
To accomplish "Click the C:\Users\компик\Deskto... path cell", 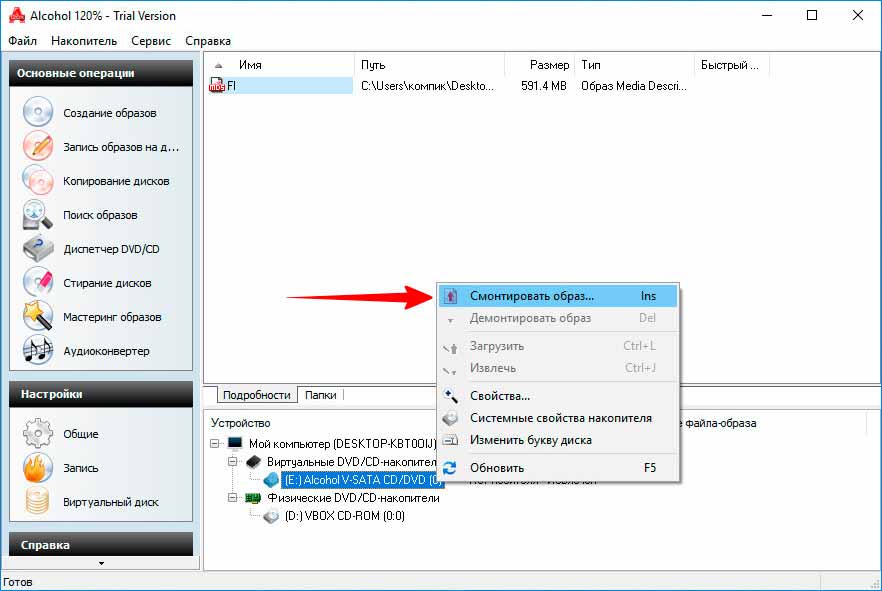I will [427, 86].
